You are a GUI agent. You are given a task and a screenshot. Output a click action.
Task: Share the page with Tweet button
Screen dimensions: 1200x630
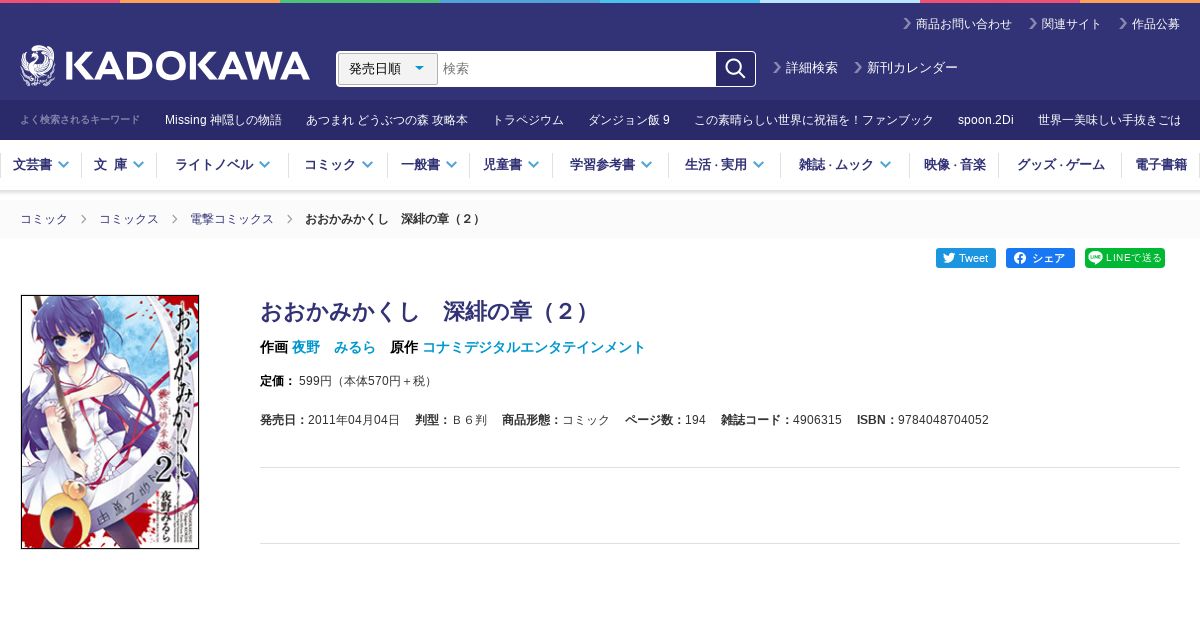click(966, 258)
